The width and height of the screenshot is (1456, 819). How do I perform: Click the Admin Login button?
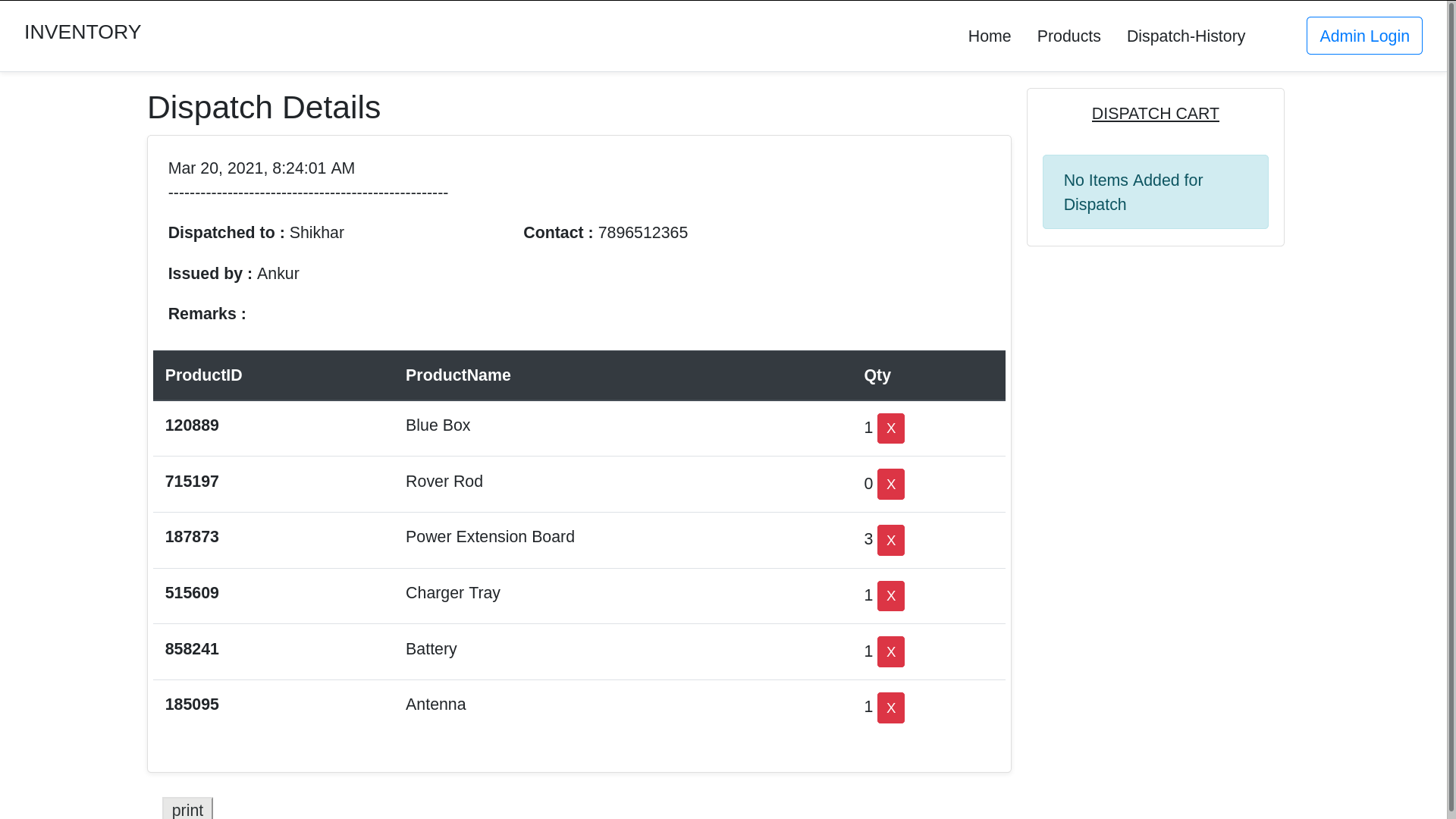[1364, 36]
